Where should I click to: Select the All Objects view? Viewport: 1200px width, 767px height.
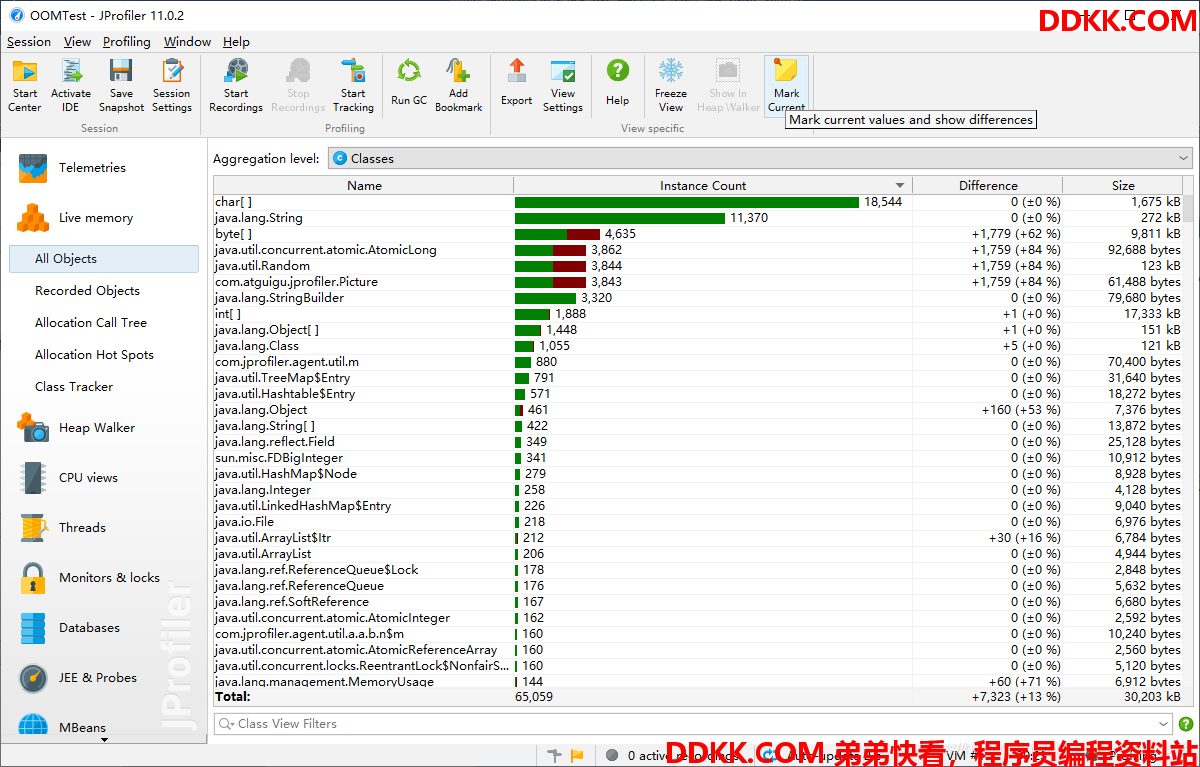104,259
